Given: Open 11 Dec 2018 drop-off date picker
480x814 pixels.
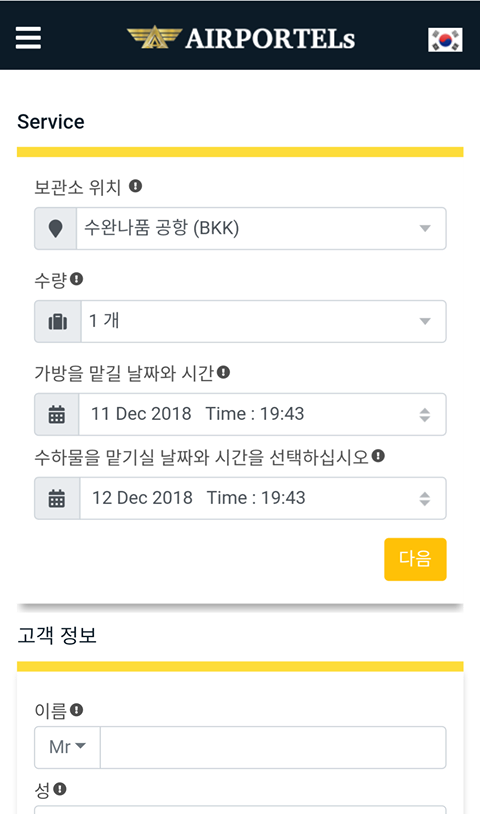Looking at the screenshot, I should click(262, 414).
